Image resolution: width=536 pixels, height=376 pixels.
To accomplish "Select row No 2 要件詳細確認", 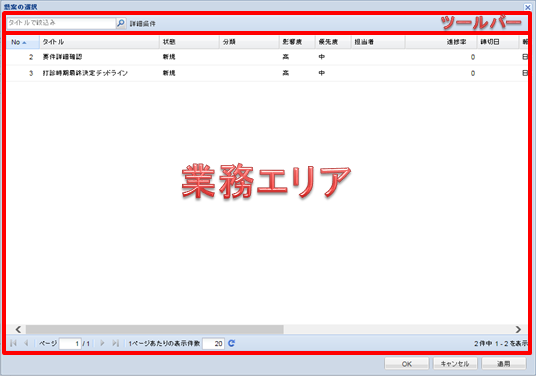I will click(267, 57).
